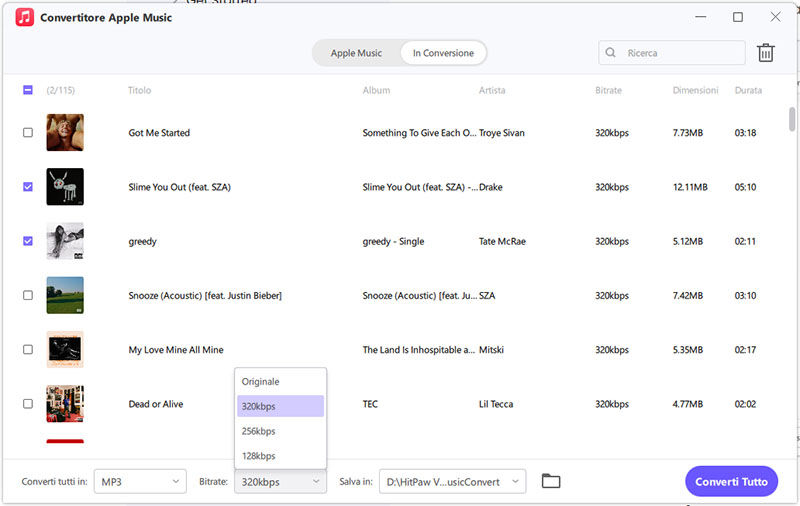Click Snooze (Acoustic) [feat. Justin Bieber] title

tap(205, 295)
